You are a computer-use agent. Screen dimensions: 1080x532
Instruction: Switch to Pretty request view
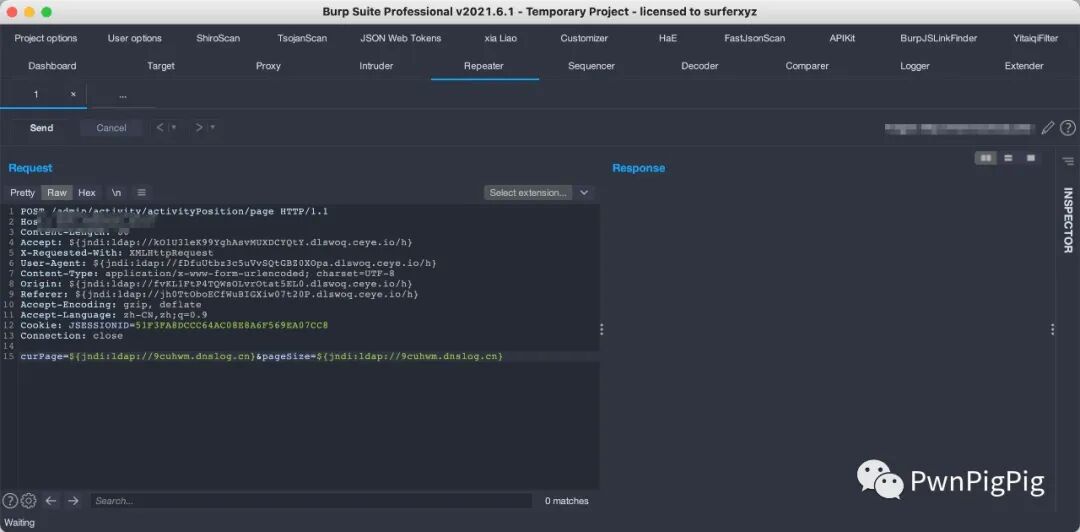tap(22, 193)
